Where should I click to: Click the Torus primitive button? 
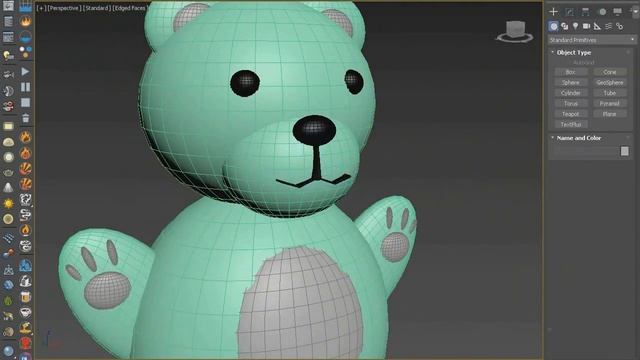(571, 104)
